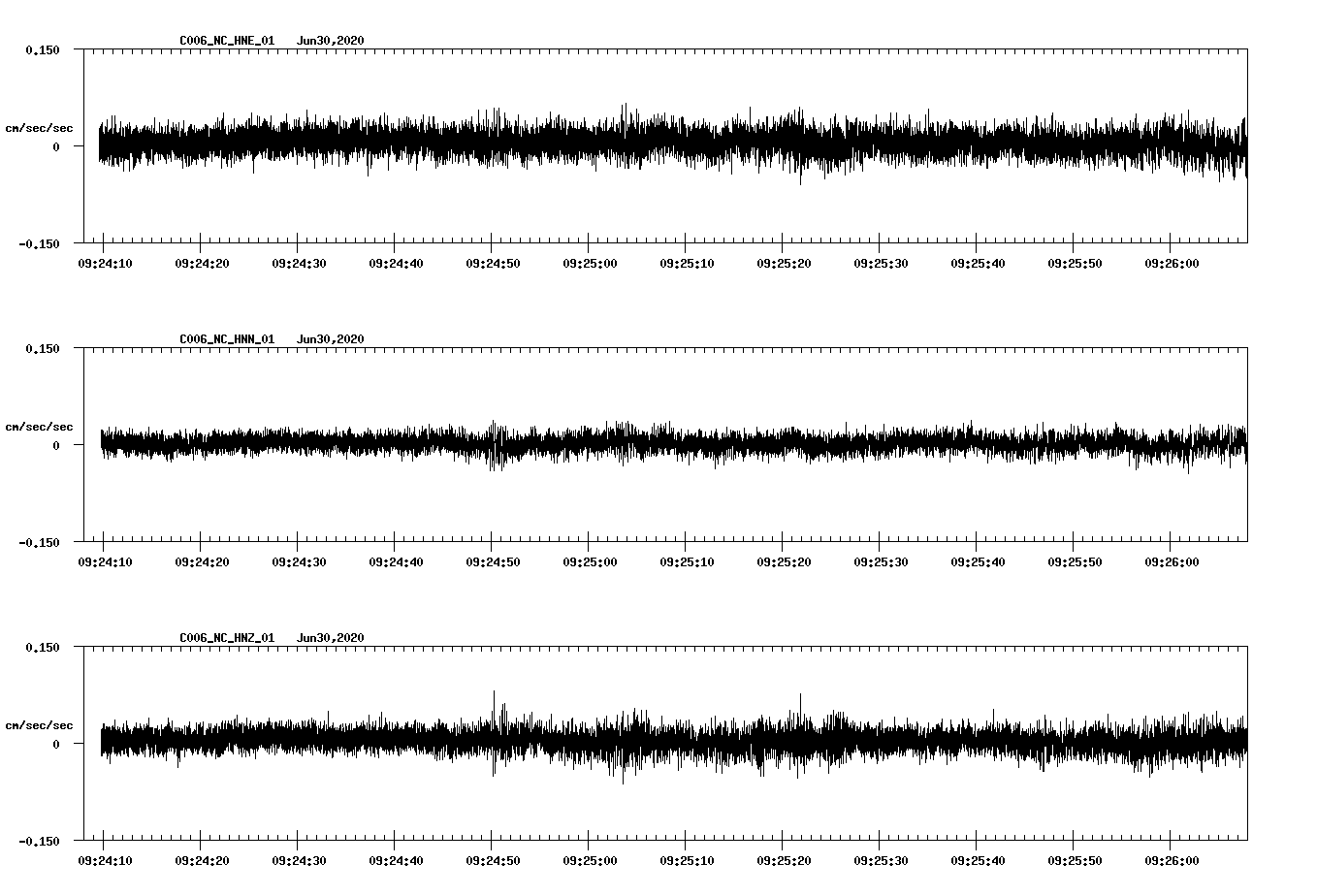
Task: Click the 09:24:30 time label under the HNE plot
Action: point(299,264)
